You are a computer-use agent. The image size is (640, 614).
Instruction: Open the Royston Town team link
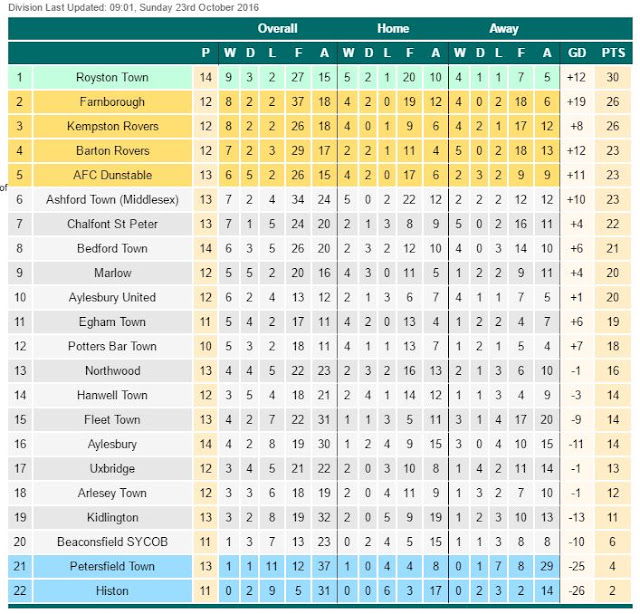point(112,77)
